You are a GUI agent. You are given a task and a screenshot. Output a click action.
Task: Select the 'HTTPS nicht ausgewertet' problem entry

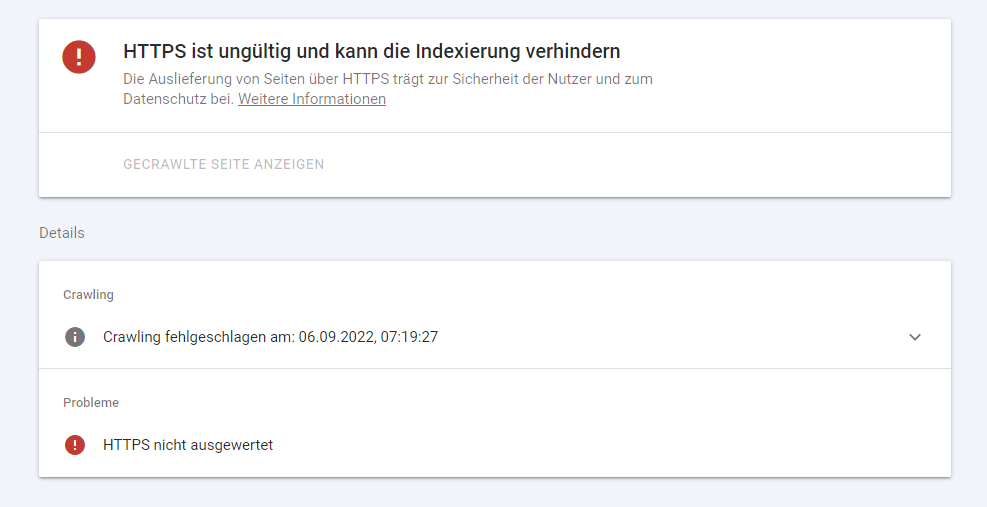click(x=188, y=445)
